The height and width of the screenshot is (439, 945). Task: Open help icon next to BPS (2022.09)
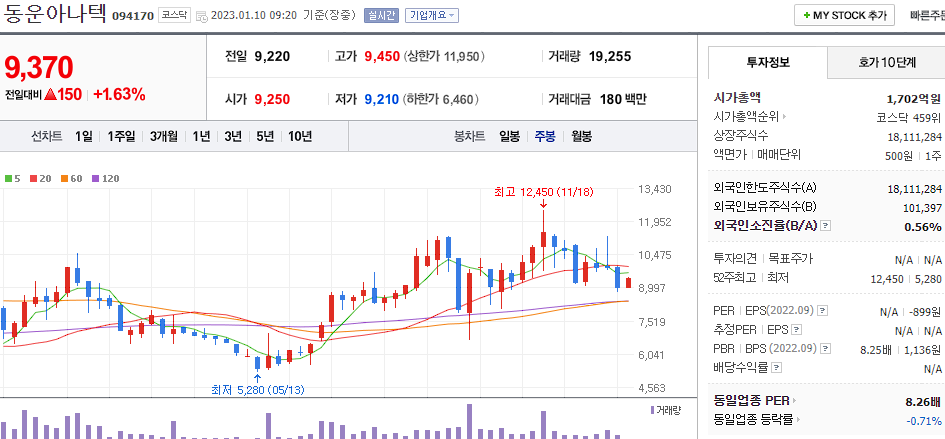(826, 349)
